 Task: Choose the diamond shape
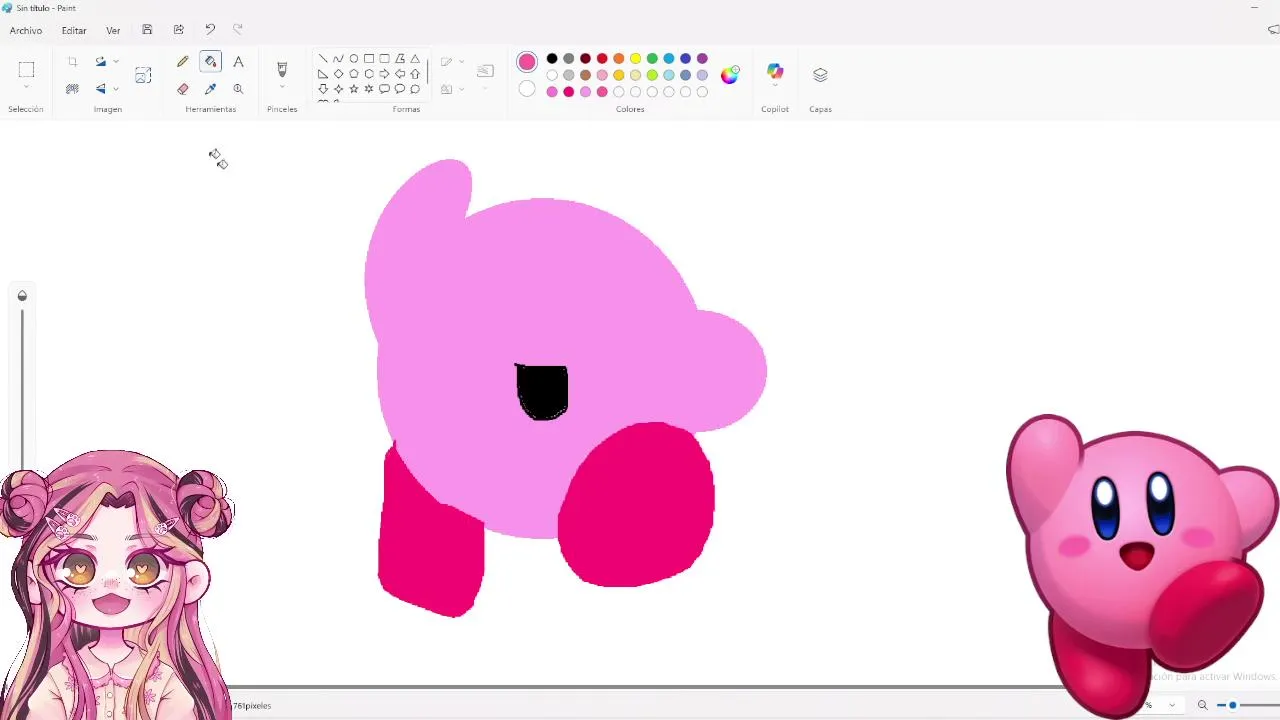pyautogui.click(x=338, y=74)
